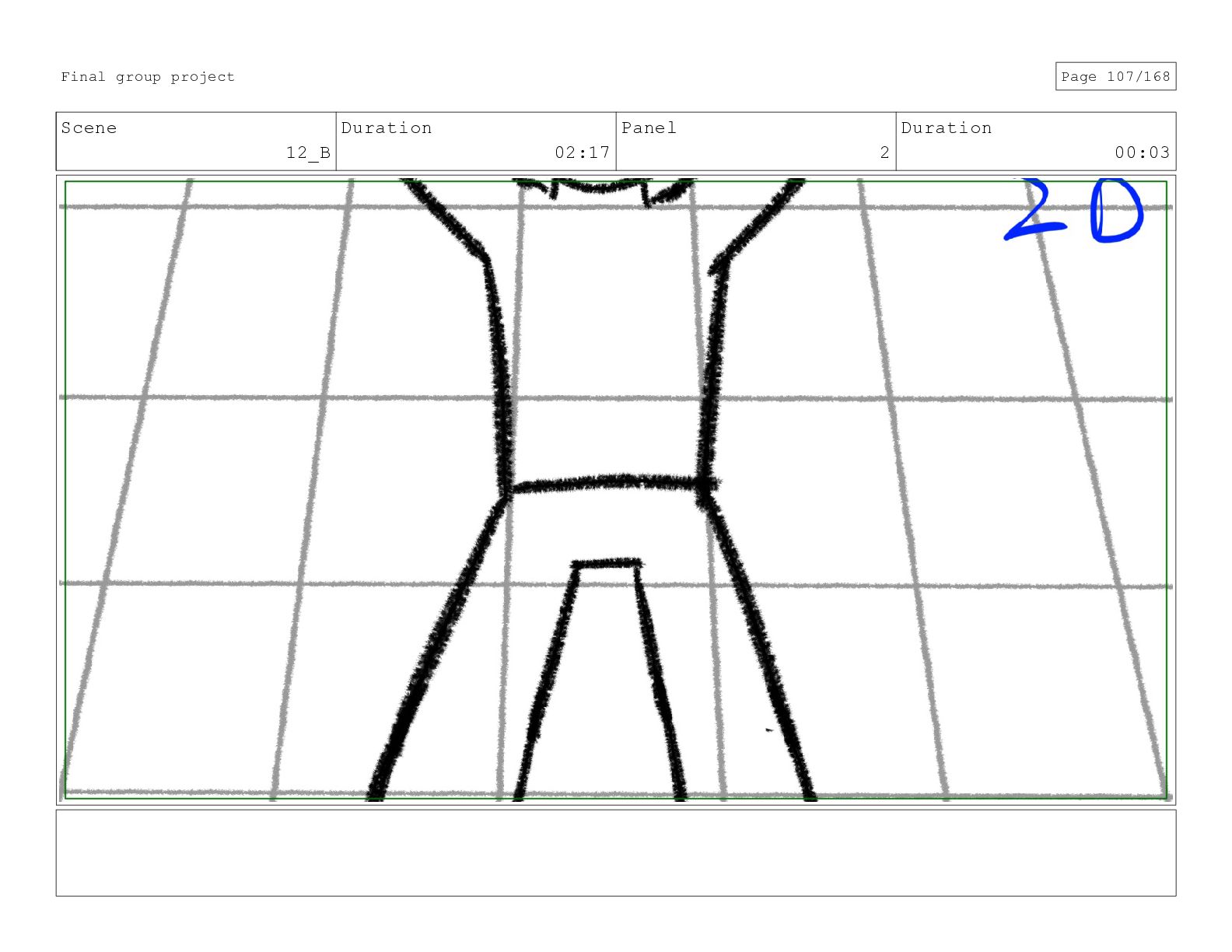Image resolution: width=1232 pixels, height=952 pixels.
Task: Click the blue handwritten 2D annotation
Action: click(1073, 210)
